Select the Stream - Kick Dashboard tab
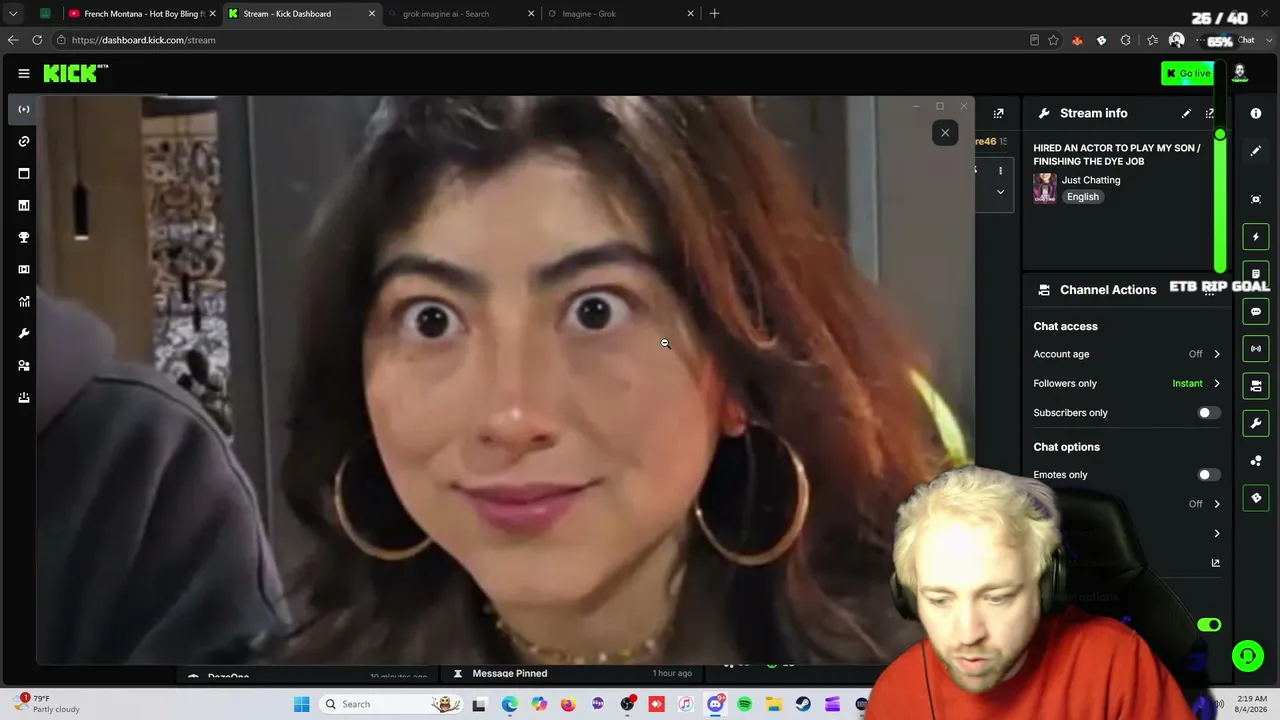 tap(302, 14)
